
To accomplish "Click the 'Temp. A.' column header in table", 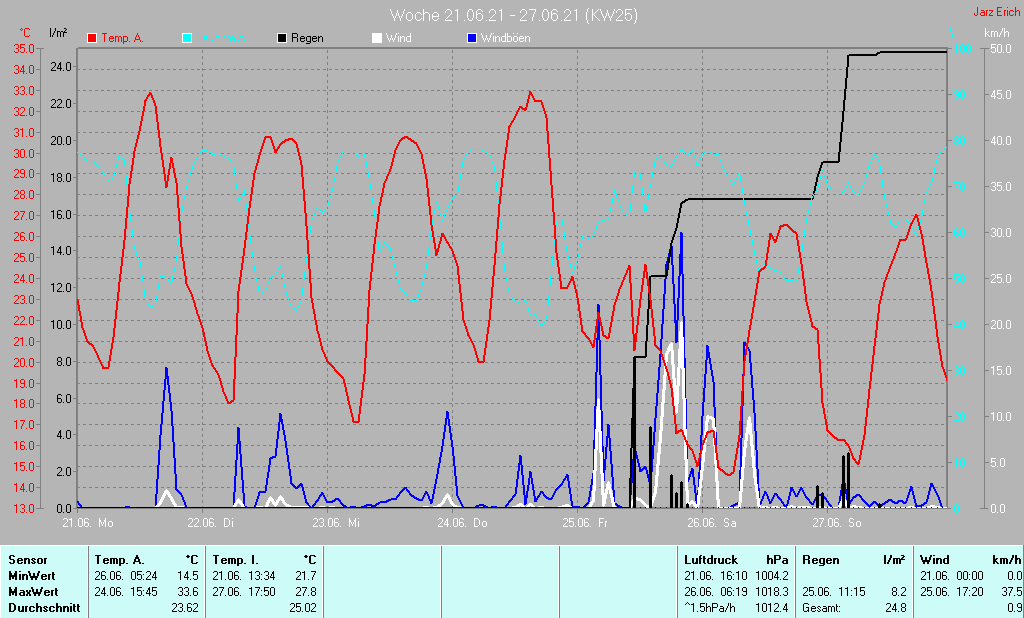I will 119,560.
